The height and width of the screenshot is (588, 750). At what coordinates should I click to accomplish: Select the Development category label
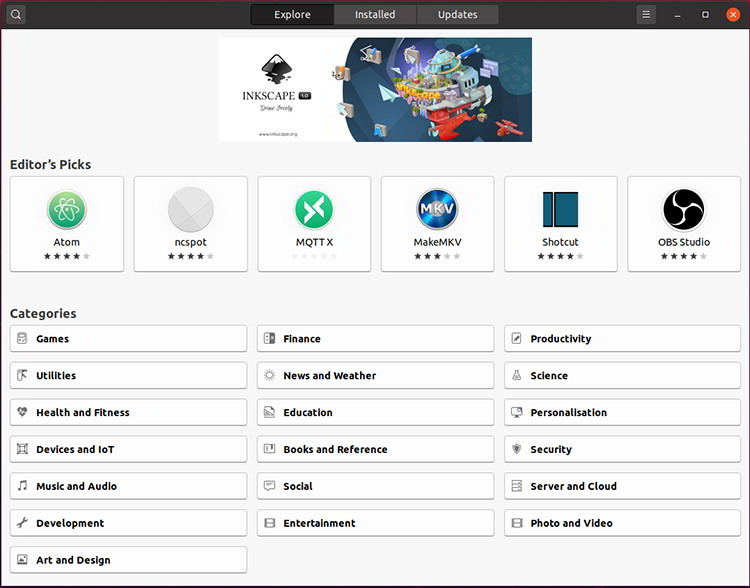click(x=70, y=523)
